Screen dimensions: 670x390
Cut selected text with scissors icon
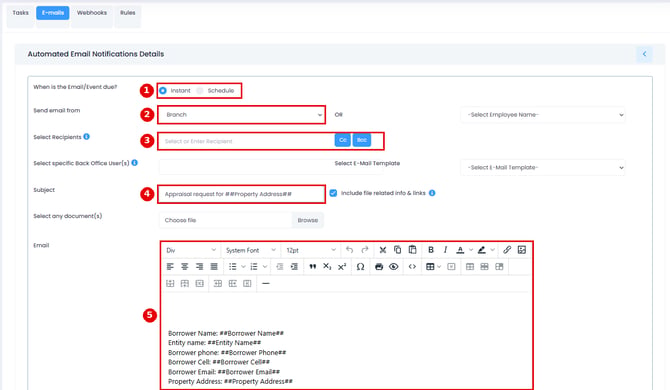(x=383, y=250)
